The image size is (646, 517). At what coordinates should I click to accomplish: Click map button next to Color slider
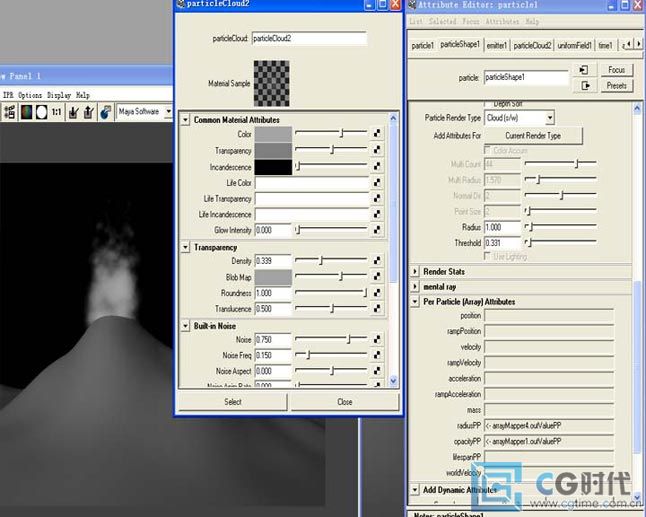377,133
